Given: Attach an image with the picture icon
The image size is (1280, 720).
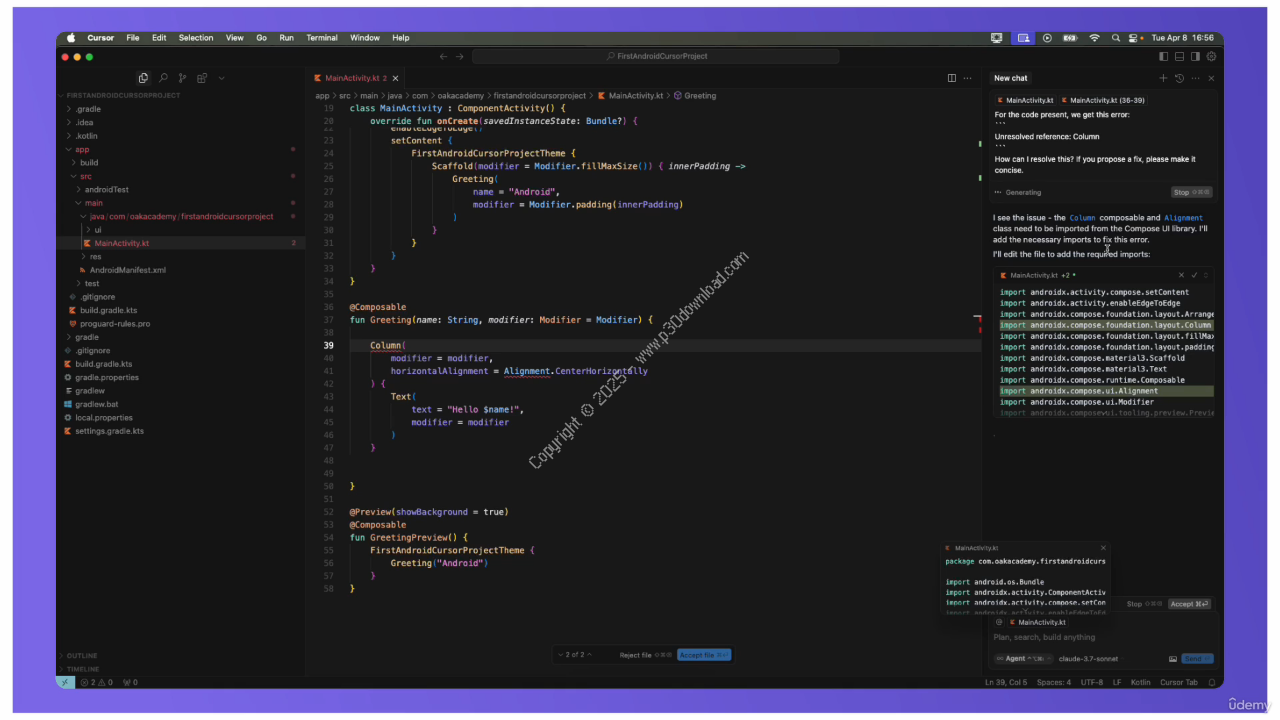Looking at the screenshot, I should 1173,659.
